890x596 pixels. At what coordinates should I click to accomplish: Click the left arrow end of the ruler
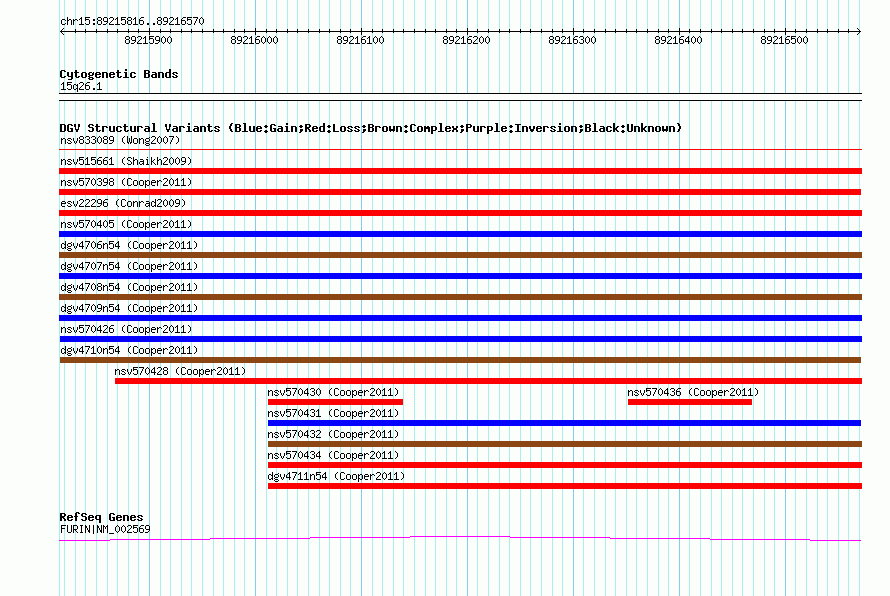pyautogui.click(x=62, y=31)
